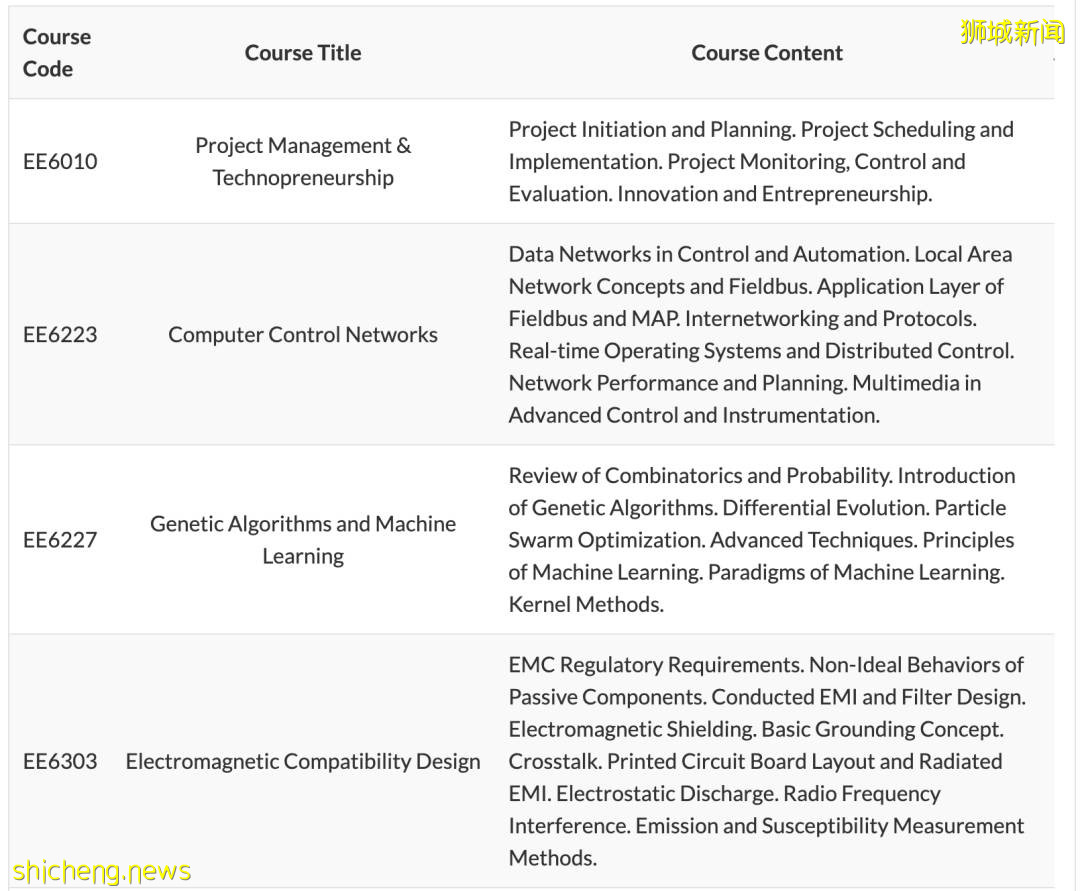Click the Course Code column header
This screenshot has width=1080, height=891.
[57, 53]
